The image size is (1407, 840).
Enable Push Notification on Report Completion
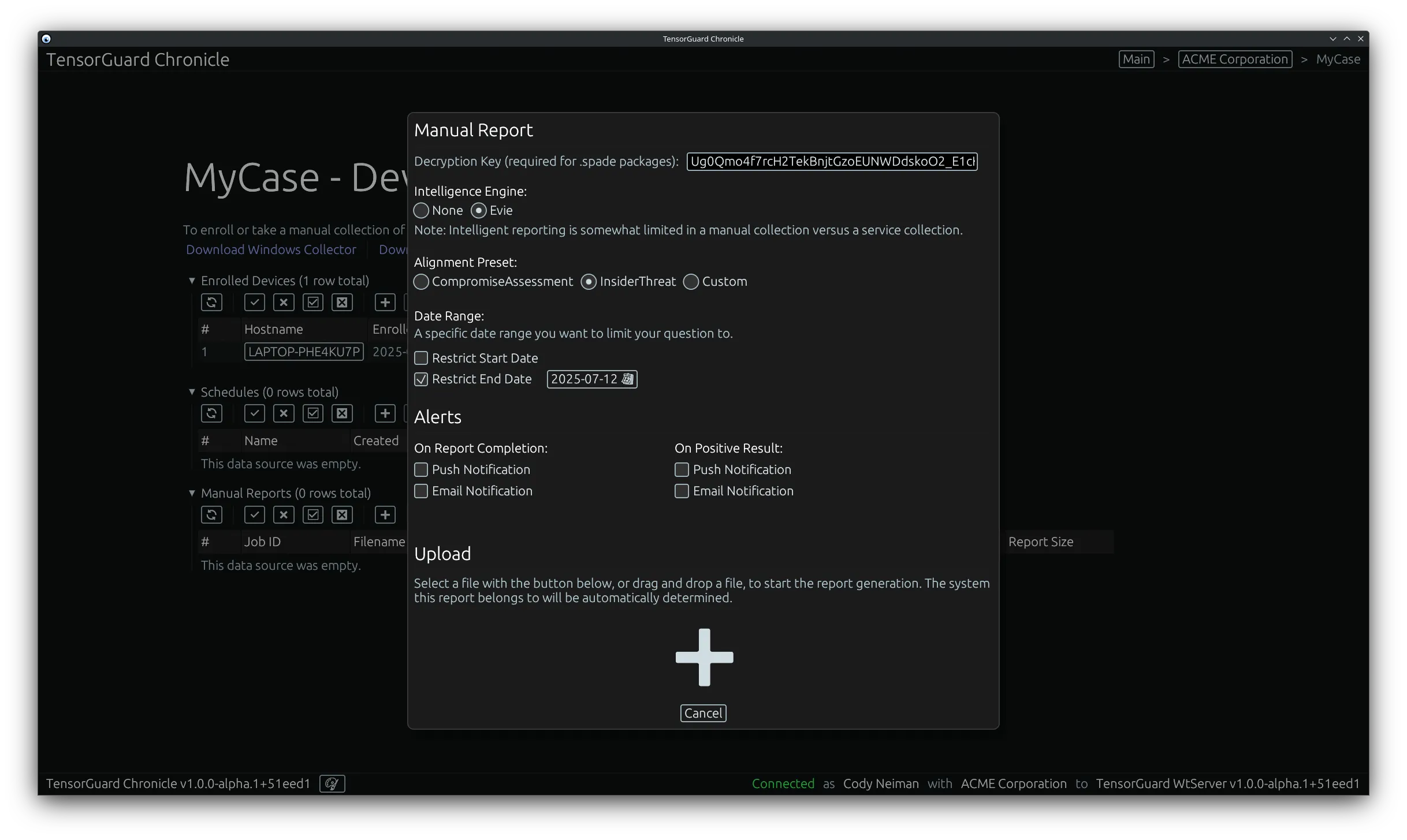[420, 469]
